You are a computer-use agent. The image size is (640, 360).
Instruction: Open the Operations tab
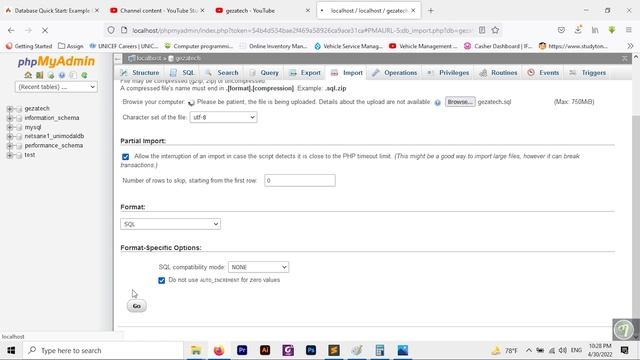pos(395,73)
